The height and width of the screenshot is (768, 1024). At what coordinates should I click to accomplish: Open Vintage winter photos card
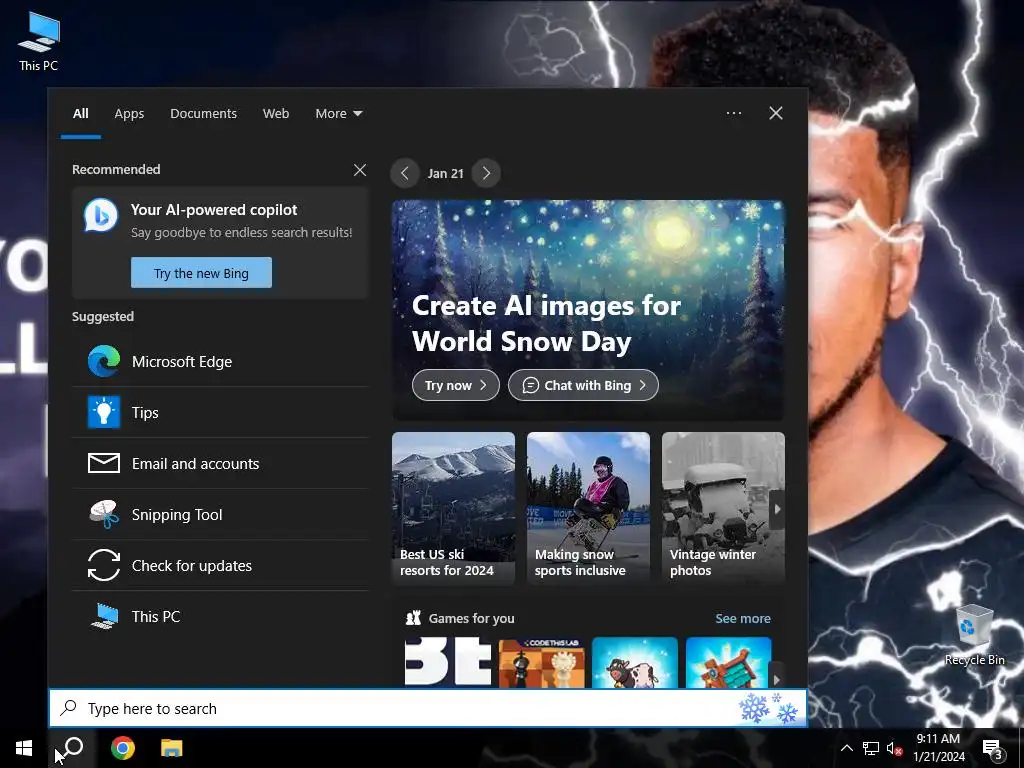pos(723,507)
